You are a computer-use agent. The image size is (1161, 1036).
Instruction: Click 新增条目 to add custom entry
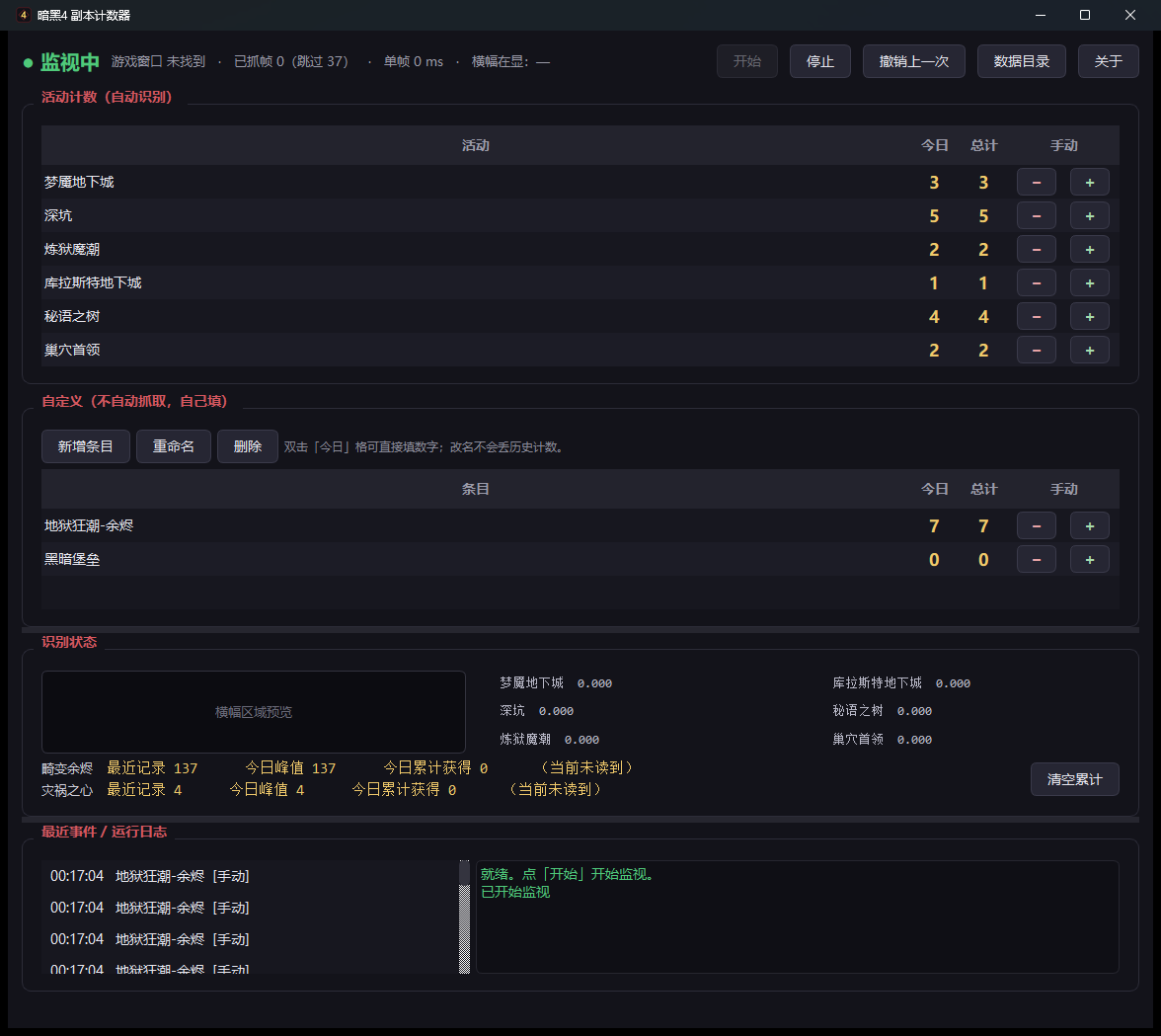pos(86,446)
